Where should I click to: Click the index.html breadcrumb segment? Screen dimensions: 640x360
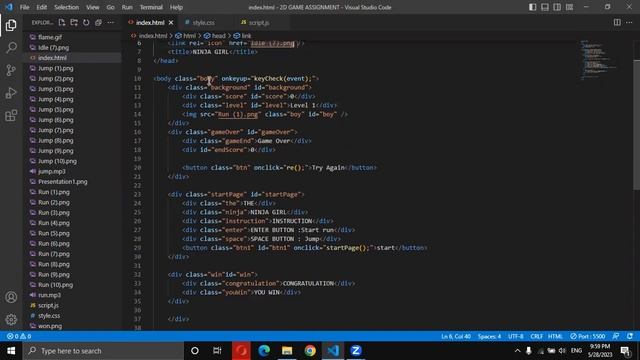click(x=149, y=36)
